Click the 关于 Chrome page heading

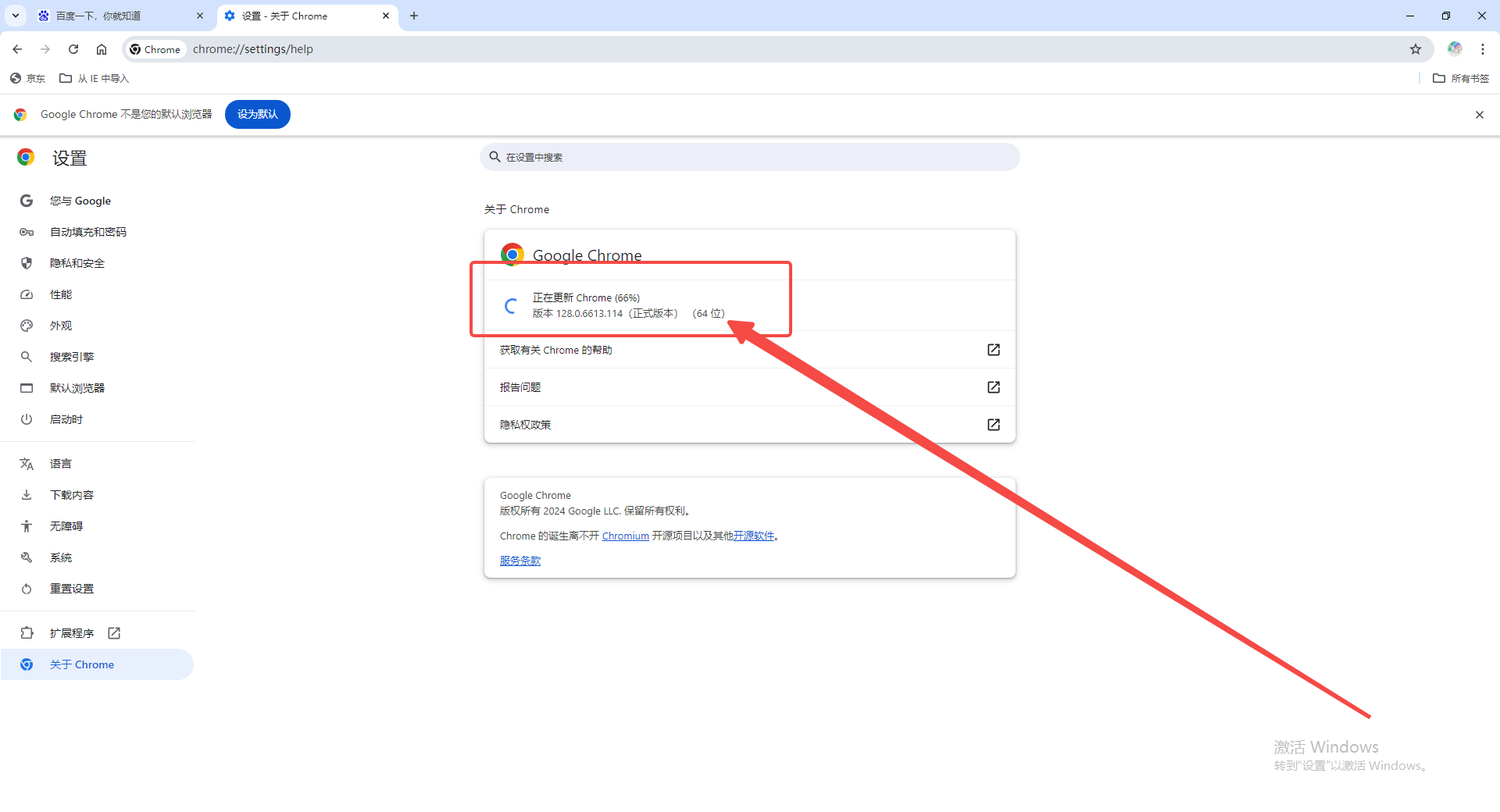click(x=517, y=209)
